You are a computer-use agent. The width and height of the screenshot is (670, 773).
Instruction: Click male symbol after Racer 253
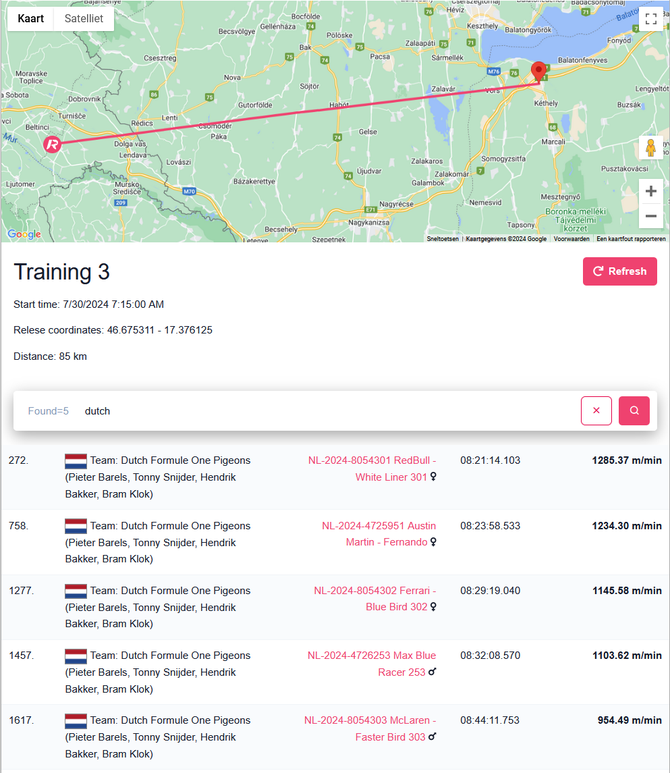tap(432, 671)
